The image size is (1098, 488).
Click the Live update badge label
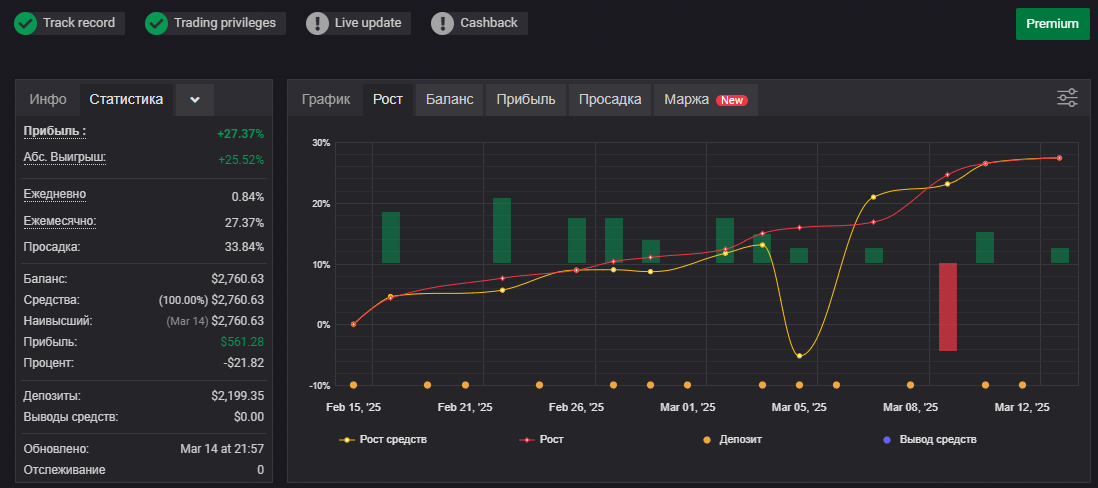[x=368, y=23]
